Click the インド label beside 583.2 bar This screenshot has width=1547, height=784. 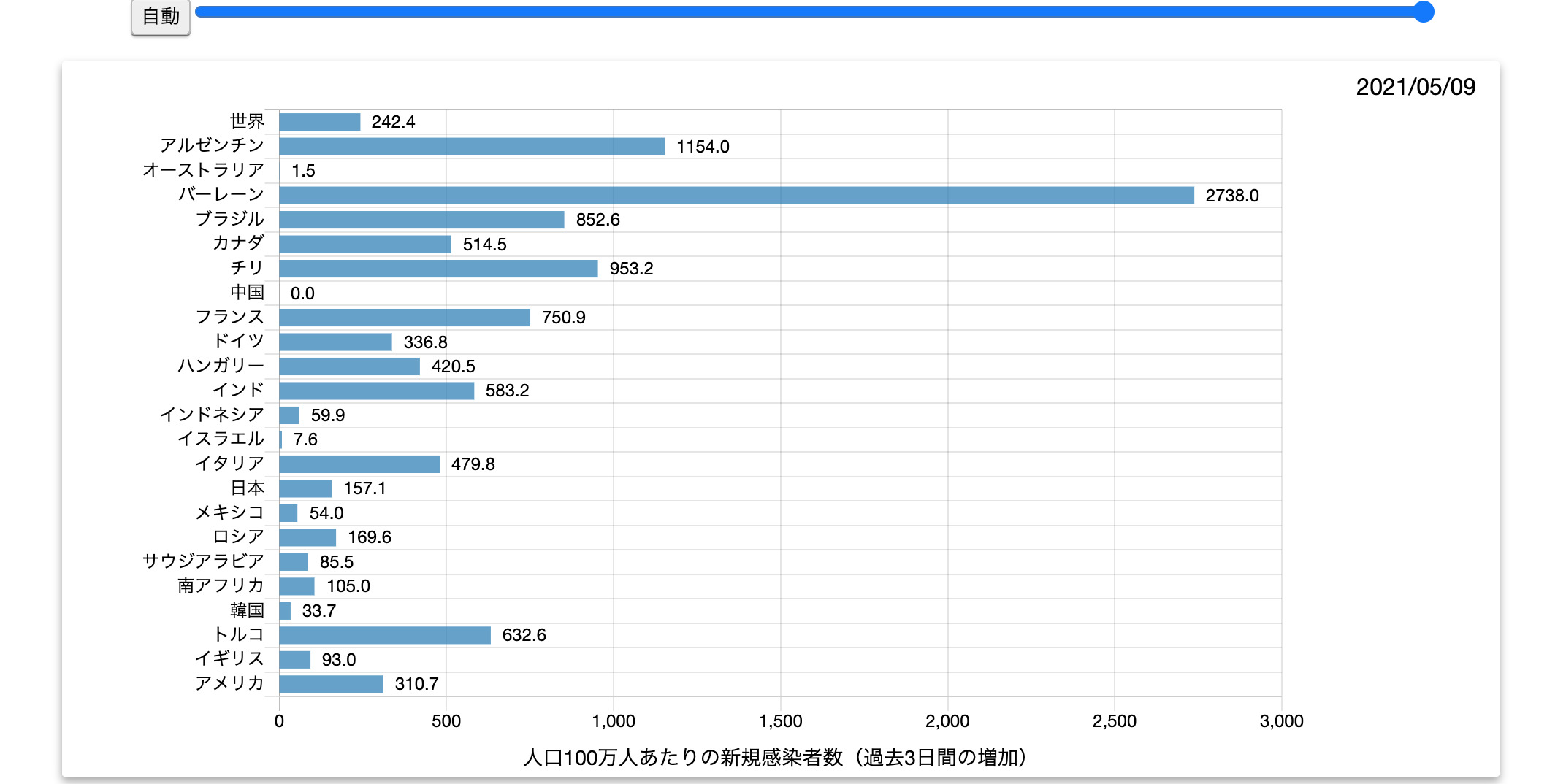coord(238,391)
